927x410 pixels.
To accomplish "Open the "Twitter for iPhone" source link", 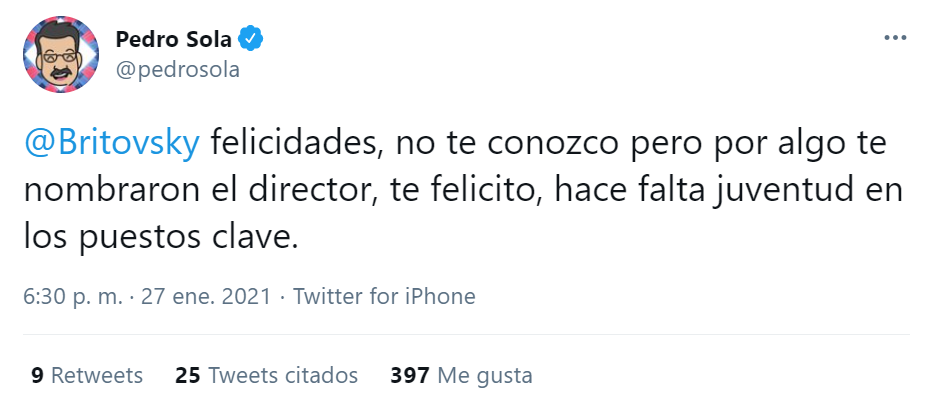I will tap(385, 296).
